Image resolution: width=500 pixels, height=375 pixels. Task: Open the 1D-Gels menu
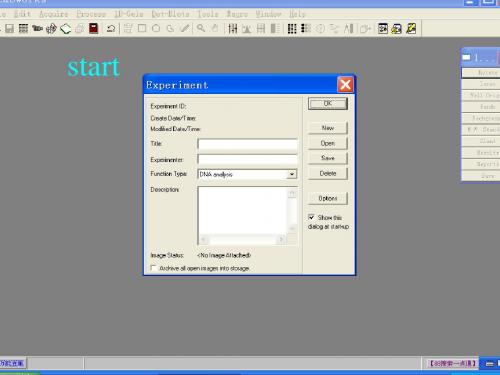[129, 14]
